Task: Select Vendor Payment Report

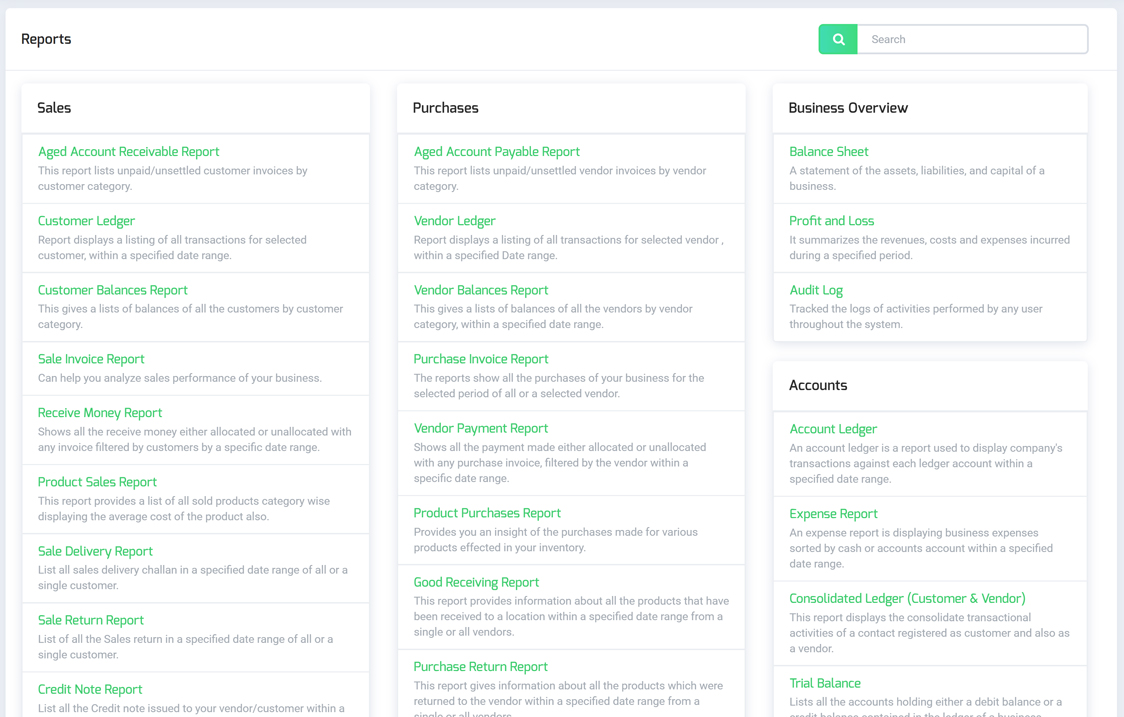Action: [481, 428]
